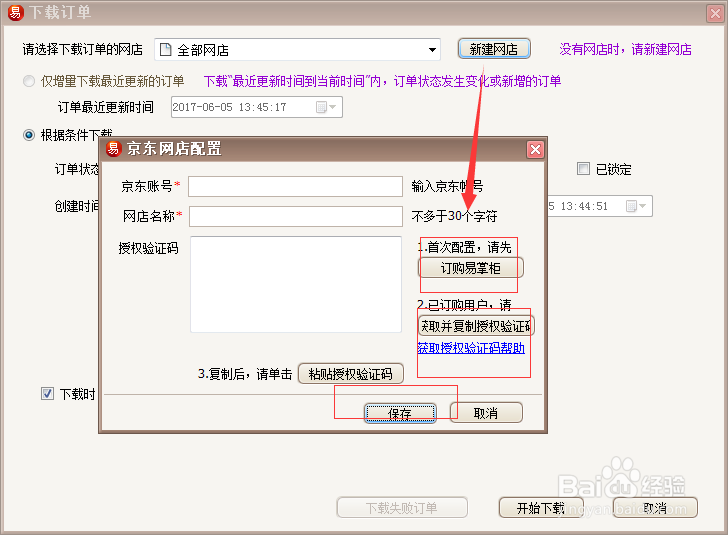Click inside the 授权验证码 text area
The width and height of the screenshot is (728, 535).
(296, 284)
